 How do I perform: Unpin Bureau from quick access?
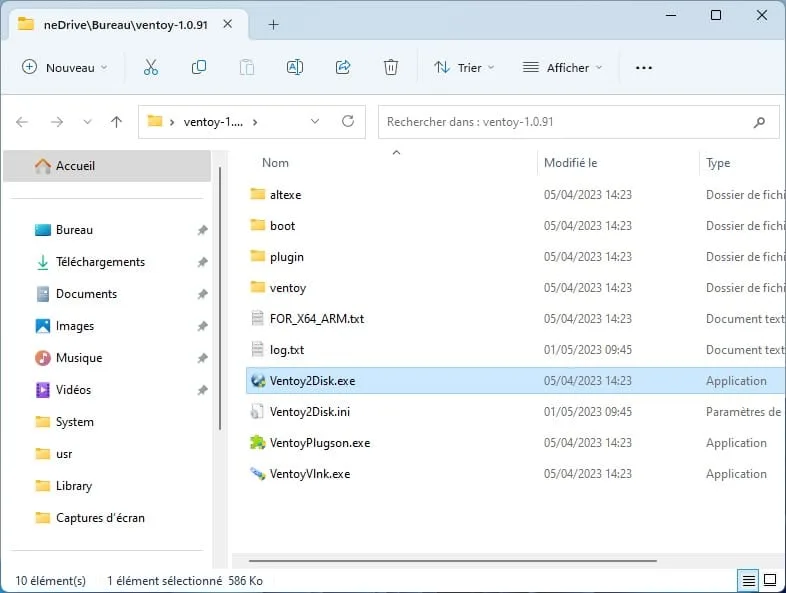202,230
